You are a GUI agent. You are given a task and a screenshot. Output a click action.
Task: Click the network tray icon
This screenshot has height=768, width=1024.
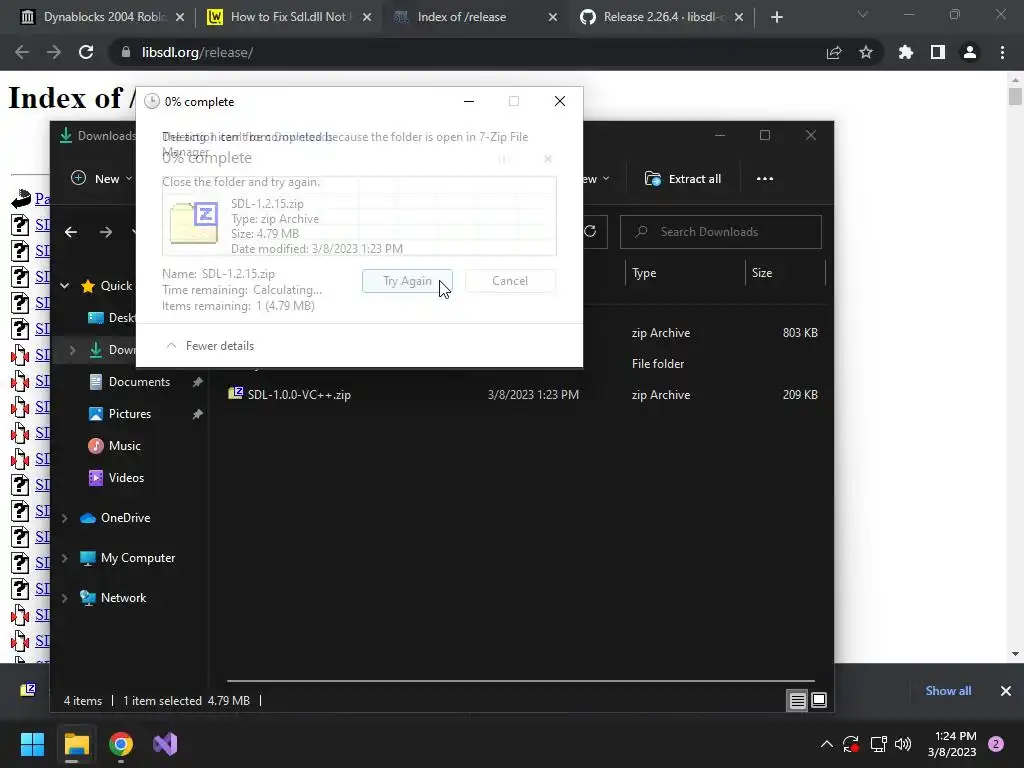point(878,744)
